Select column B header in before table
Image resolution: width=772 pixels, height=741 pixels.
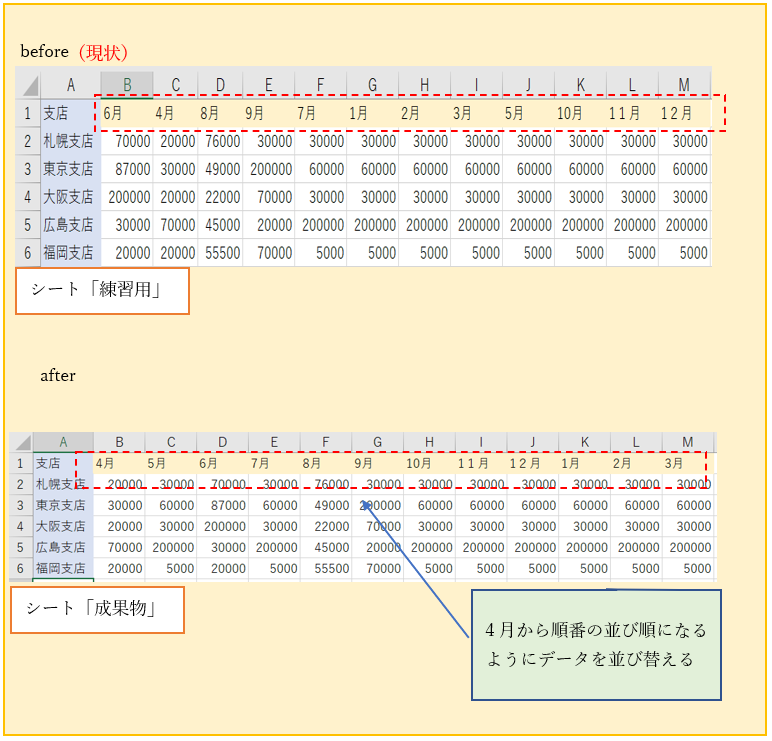tap(126, 85)
